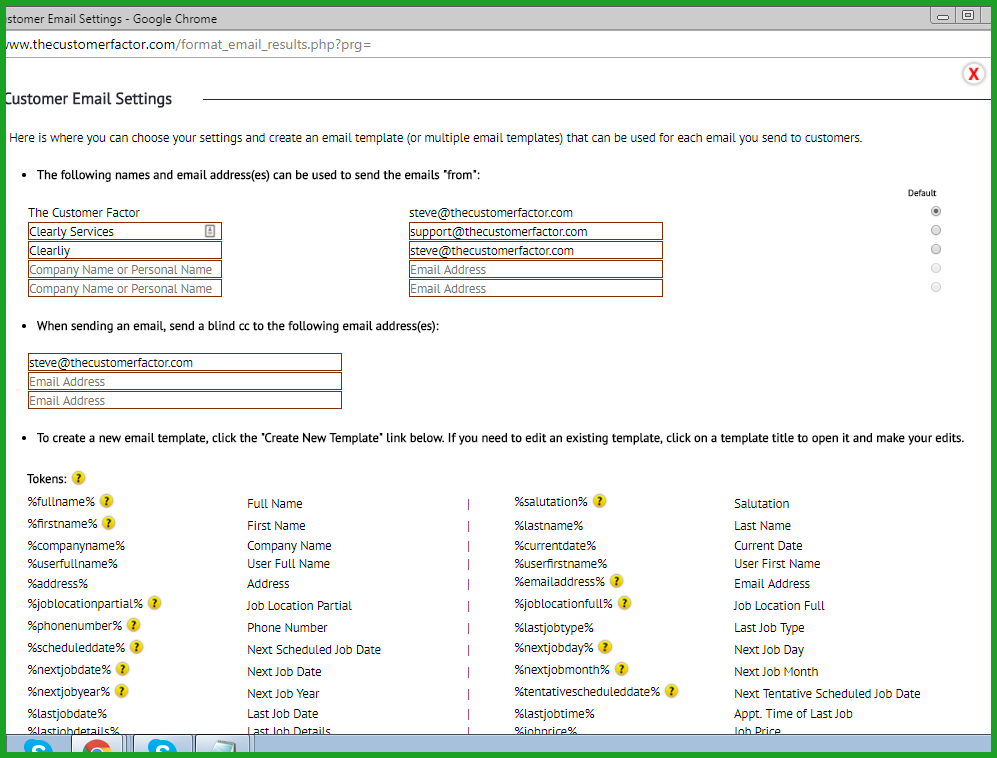This screenshot has height=758, width=997.
Task: Open the help icon beside the Tokens label
Action: (x=78, y=478)
